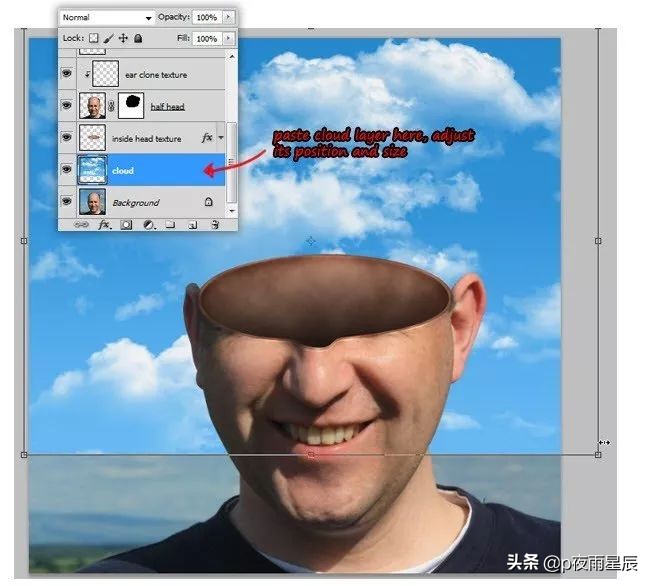Select the ear clone texture layer thumbnail

pos(105,74)
